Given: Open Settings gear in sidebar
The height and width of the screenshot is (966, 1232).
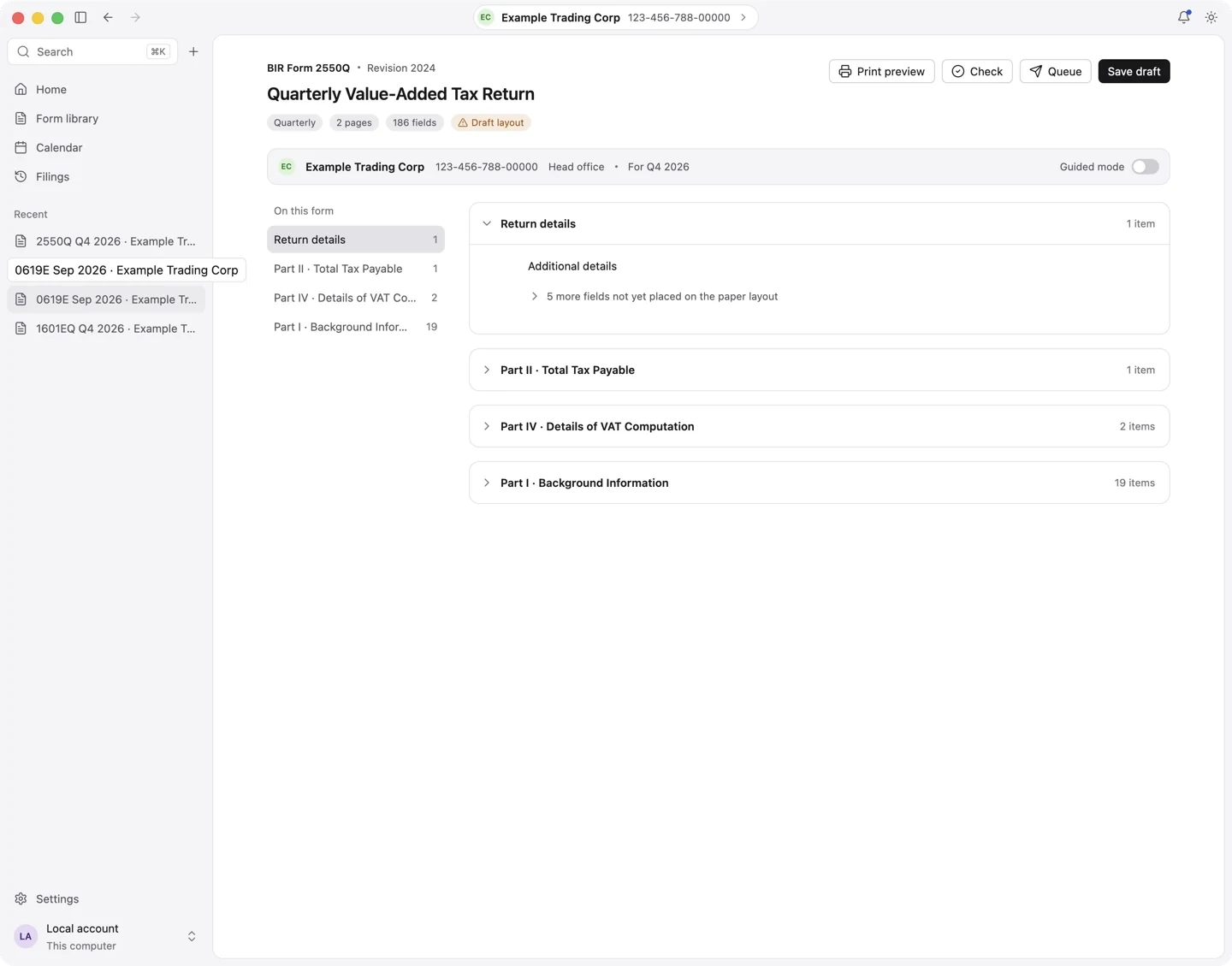Looking at the screenshot, I should click(x=106, y=898).
